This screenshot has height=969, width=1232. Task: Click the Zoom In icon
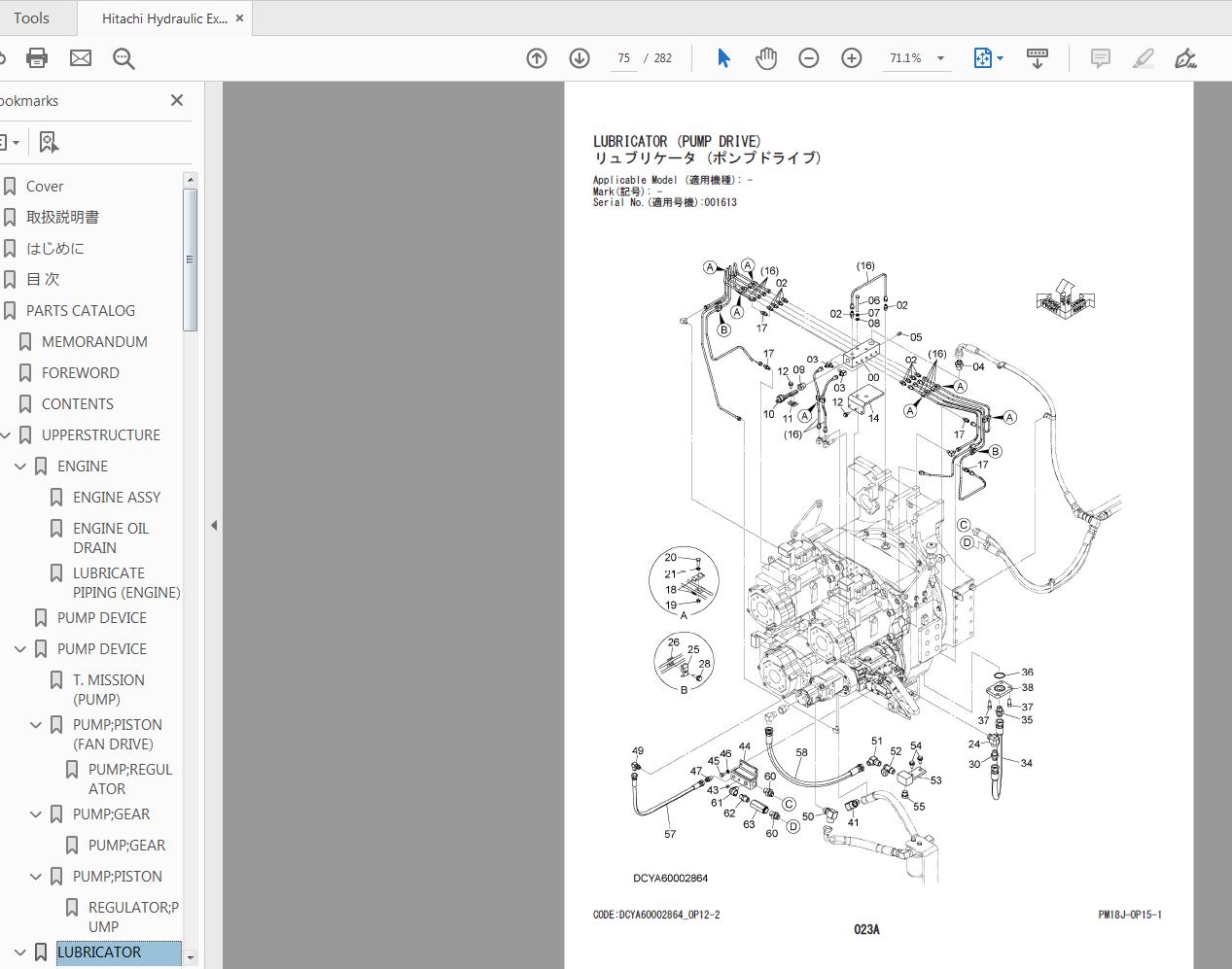click(x=851, y=58)
